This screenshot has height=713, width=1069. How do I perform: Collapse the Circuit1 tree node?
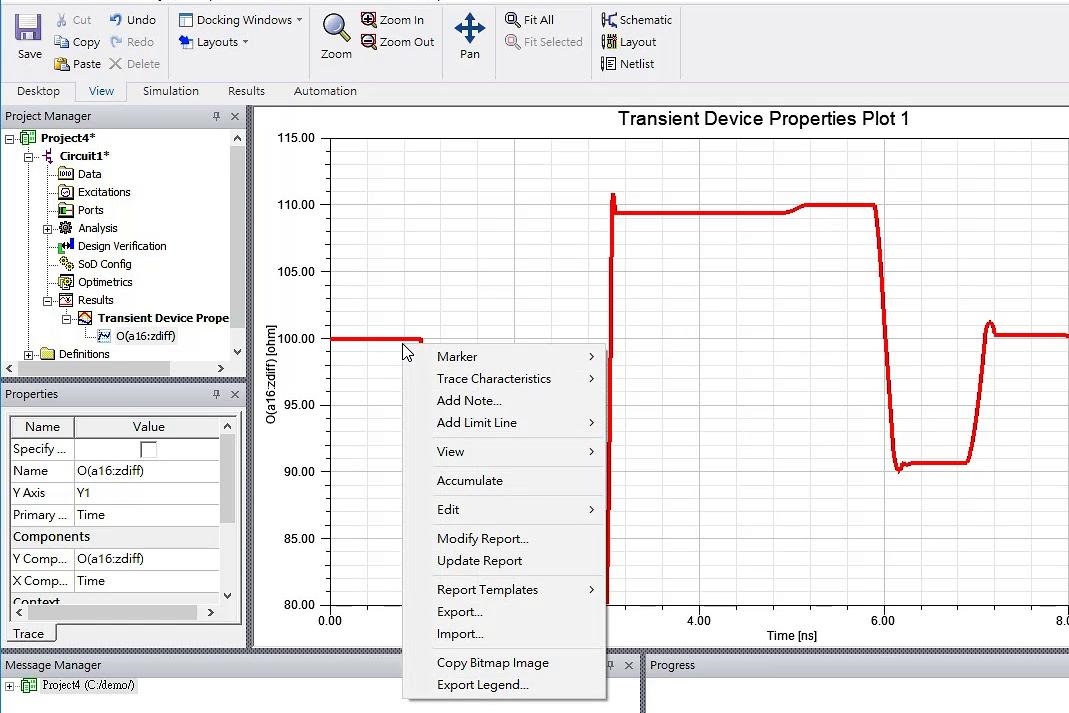29,157
